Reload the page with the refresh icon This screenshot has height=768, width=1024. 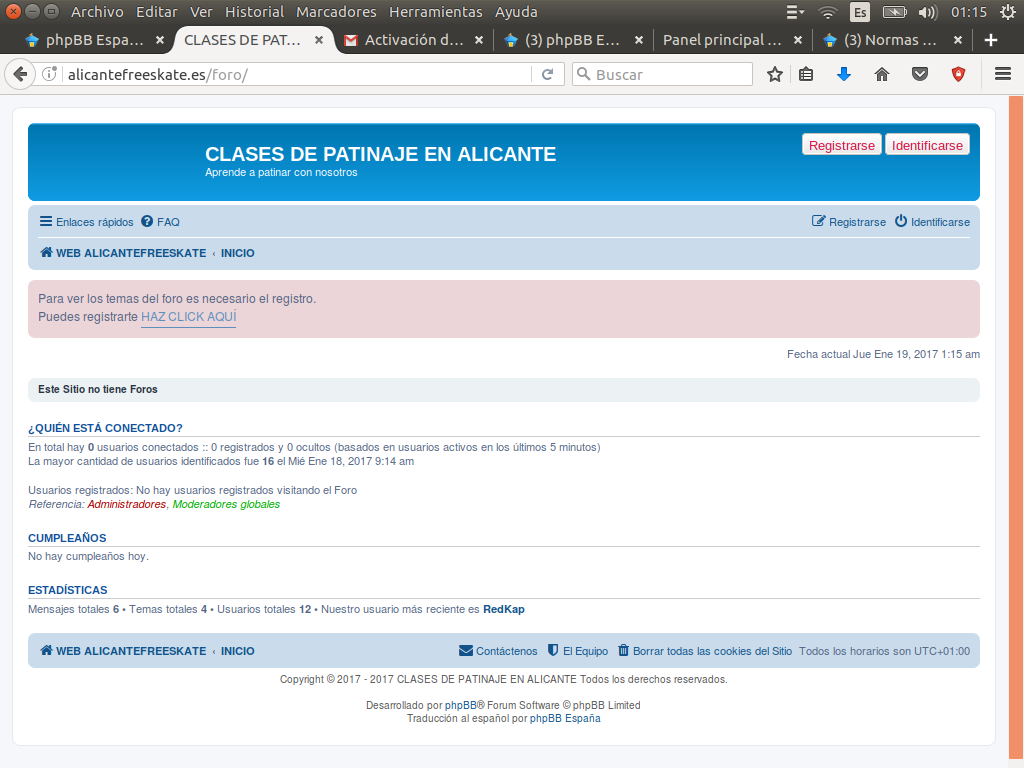(547, 75)
